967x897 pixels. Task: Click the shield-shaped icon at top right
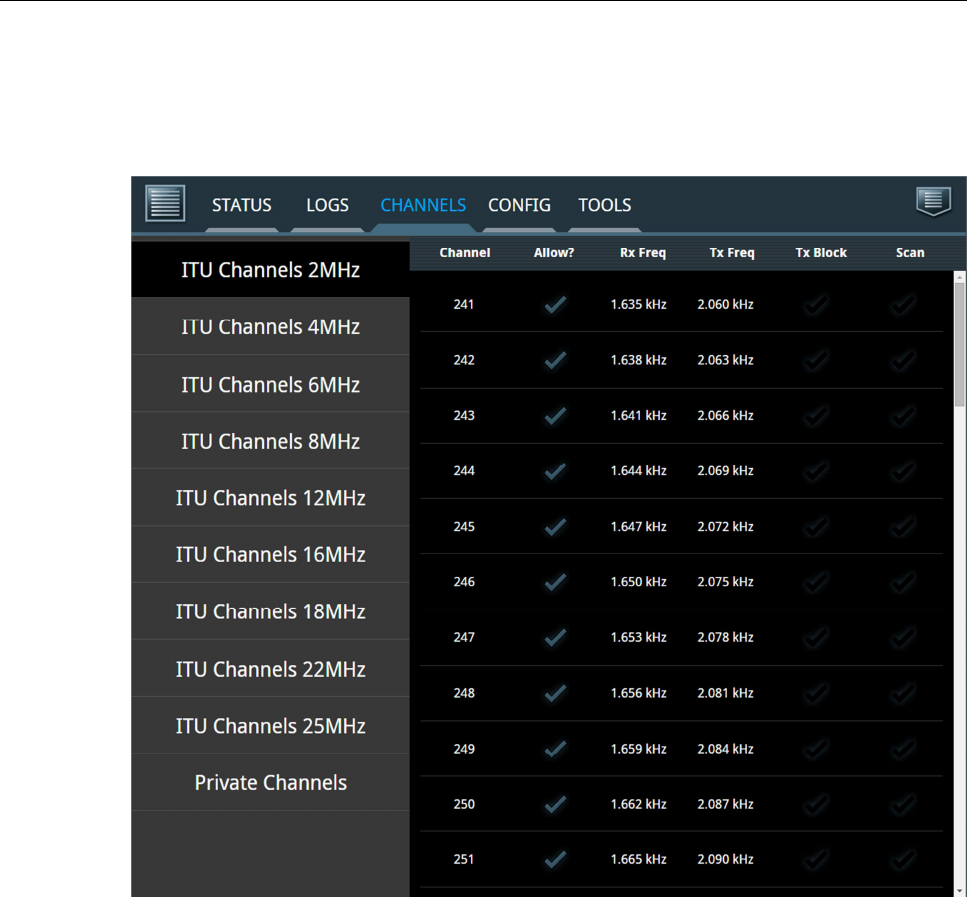933,201
